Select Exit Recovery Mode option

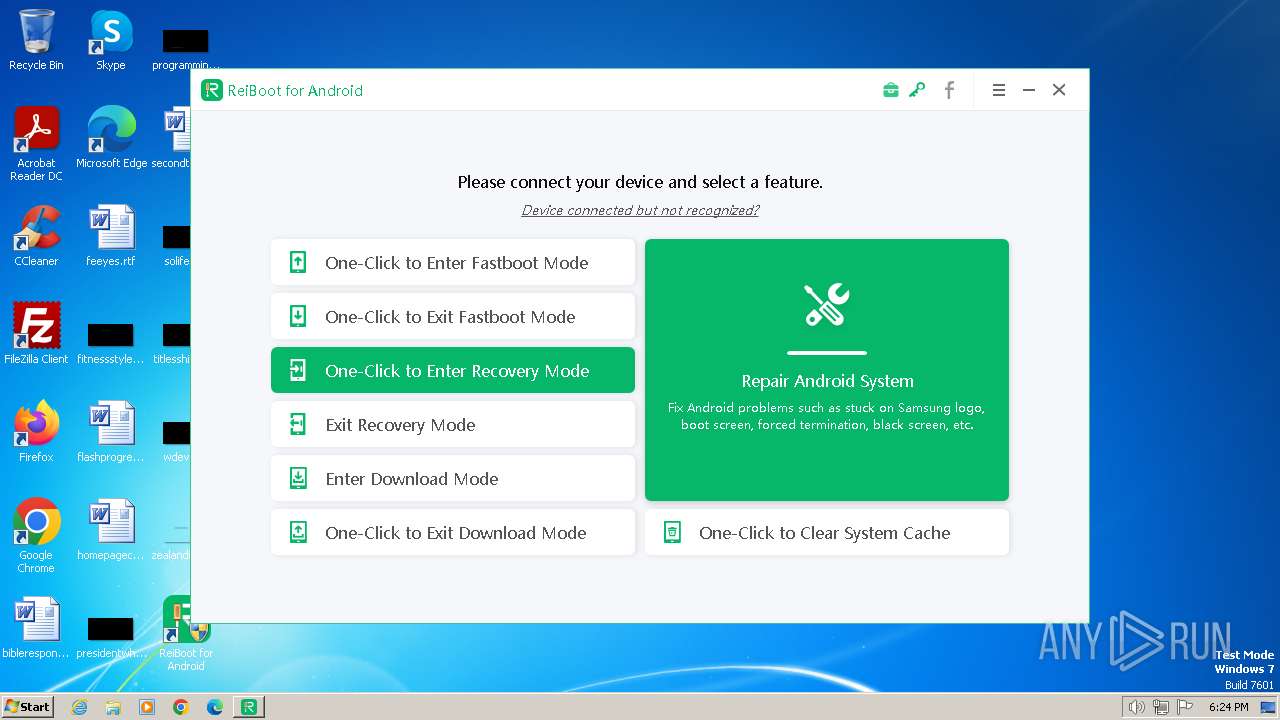point(453,424)
